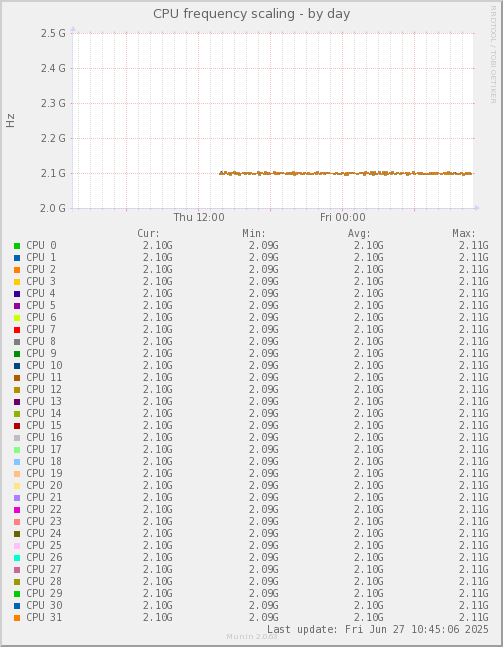Click the 'CPU 15' legend label

[x=44, y=425]
